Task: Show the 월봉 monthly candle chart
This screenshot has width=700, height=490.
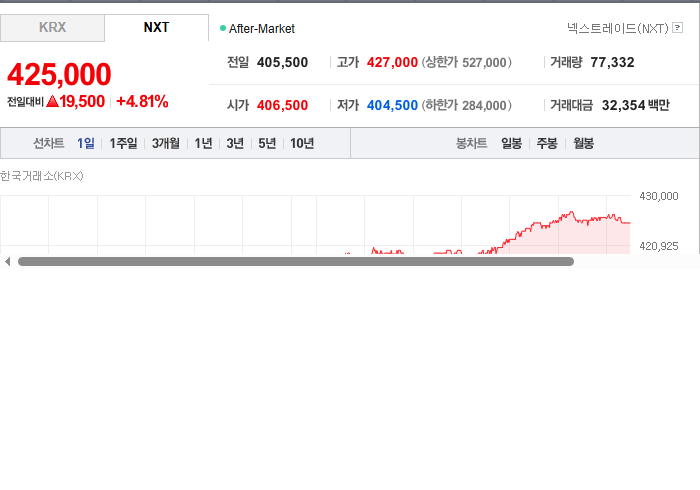Action: [583, 143]
